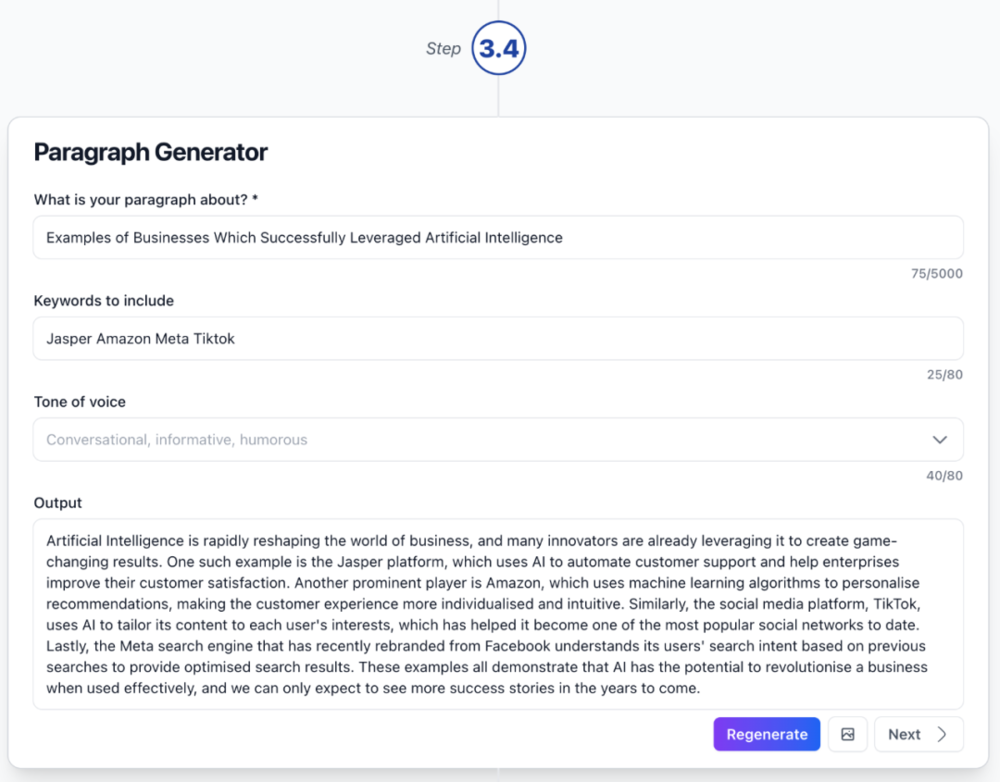Click the "What is your paragraph about?" label
The width and height of the screenshot is (1000, 782).
(146, 200)
